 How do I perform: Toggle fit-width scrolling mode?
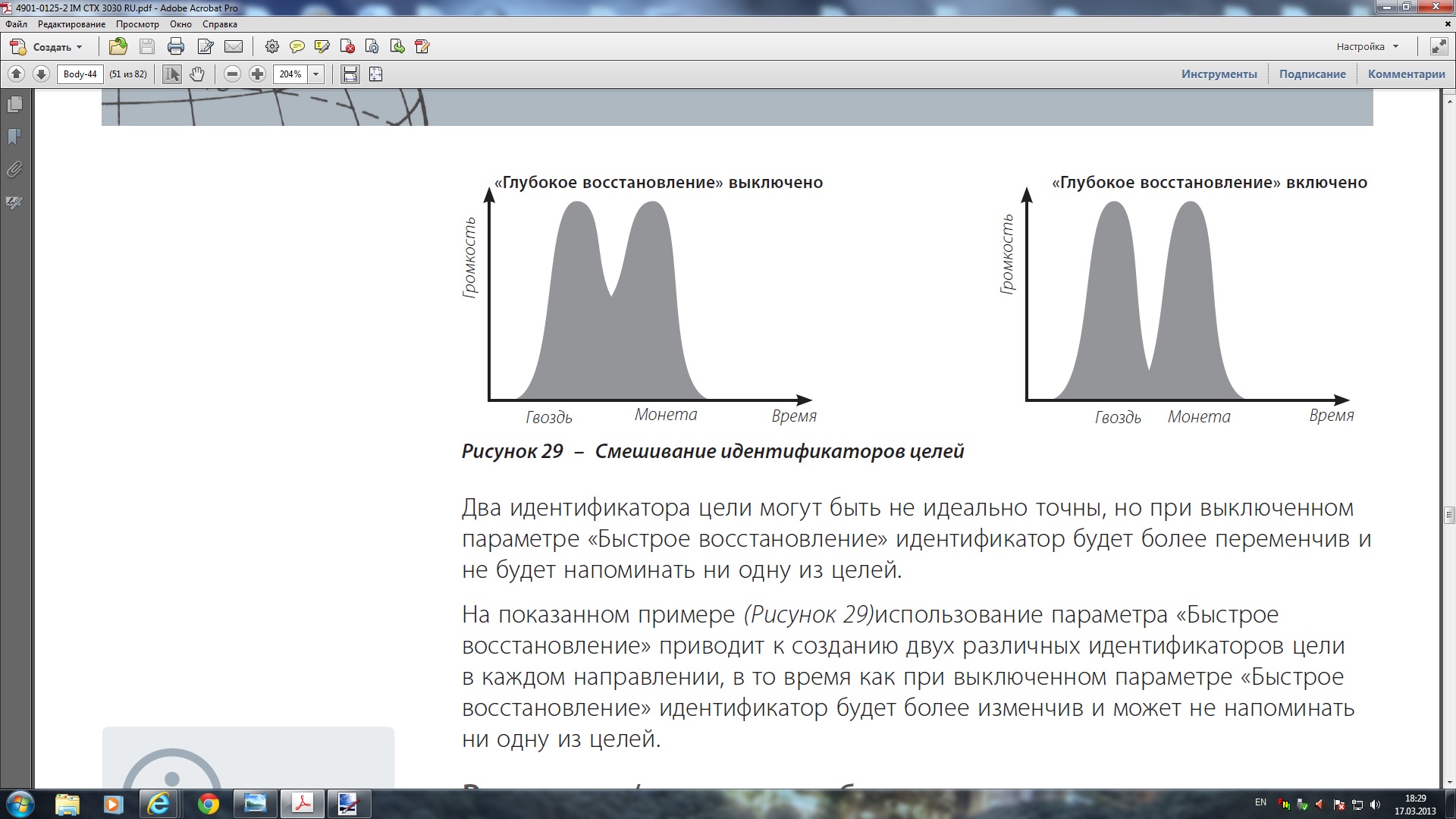pos(350,74)
